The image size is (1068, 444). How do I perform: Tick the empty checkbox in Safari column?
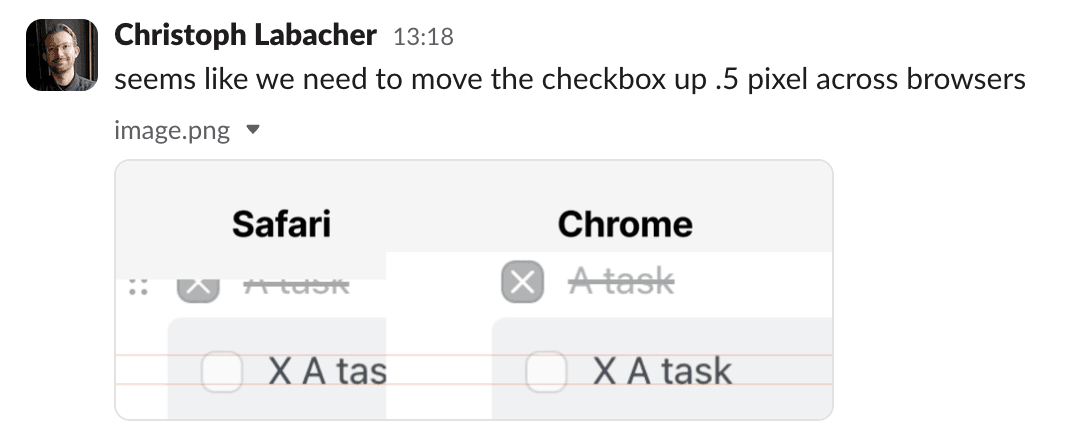tap(222, 372)
